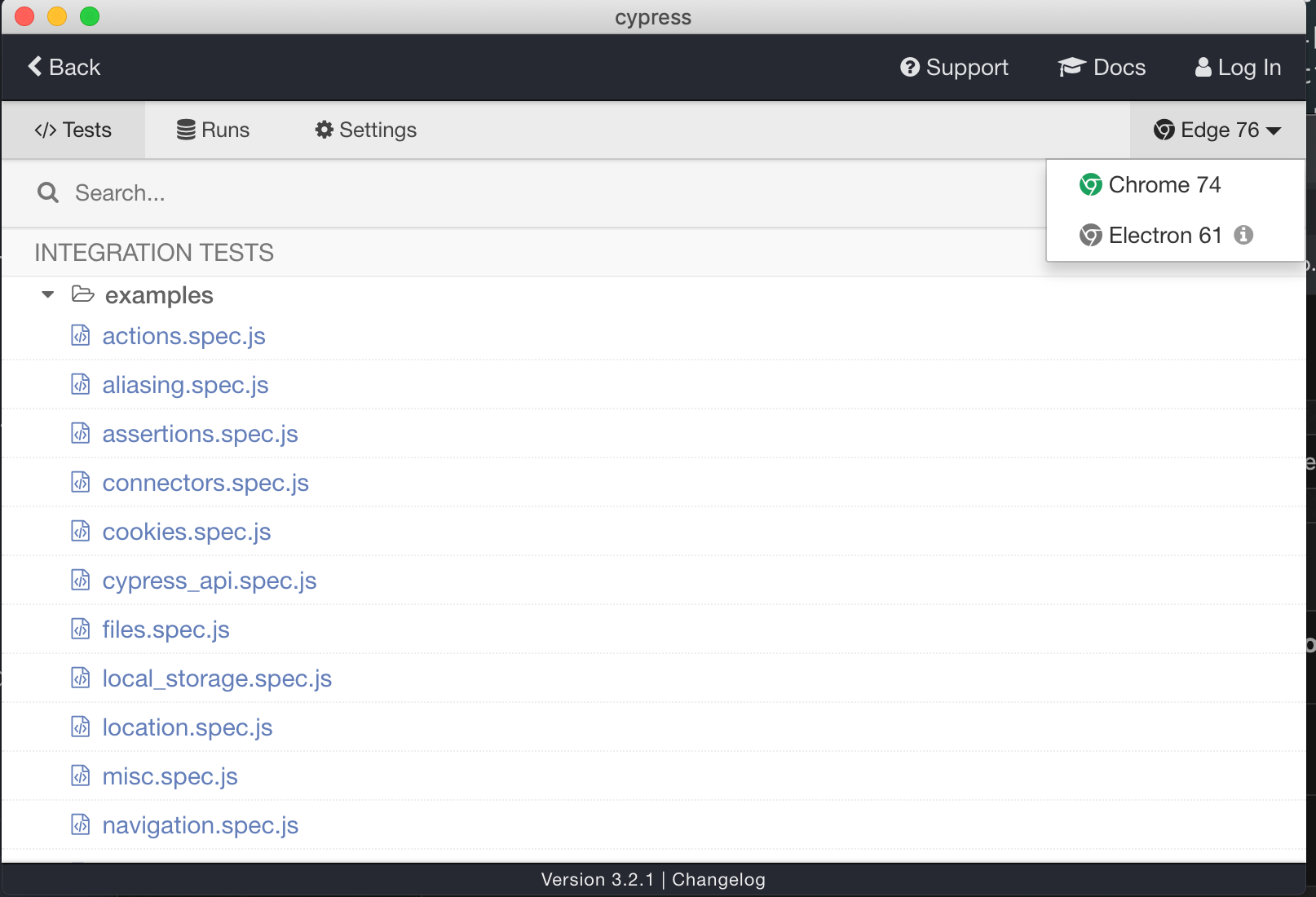Click the Version 3.2.1 footer text
The image size is (1316, 897).
[x=598, y=880]
